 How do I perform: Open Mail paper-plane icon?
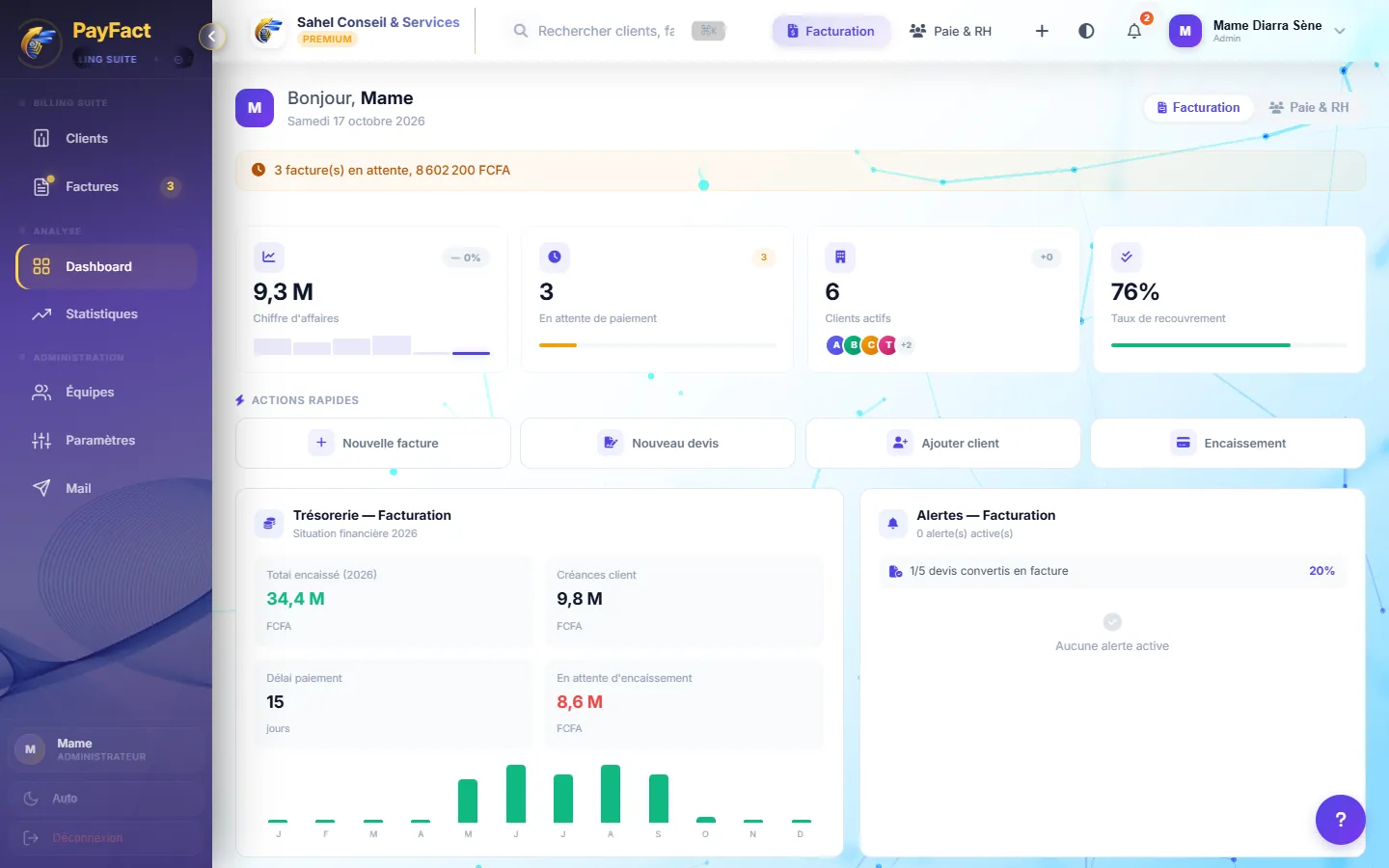(x=41, y=488)
